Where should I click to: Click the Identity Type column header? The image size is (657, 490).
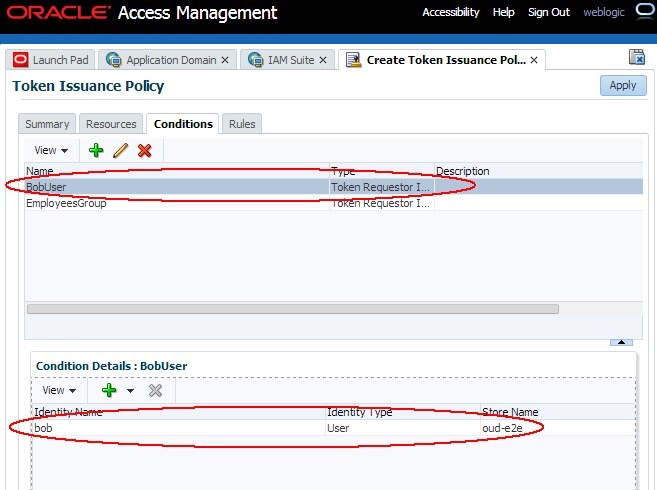[403, 412]
